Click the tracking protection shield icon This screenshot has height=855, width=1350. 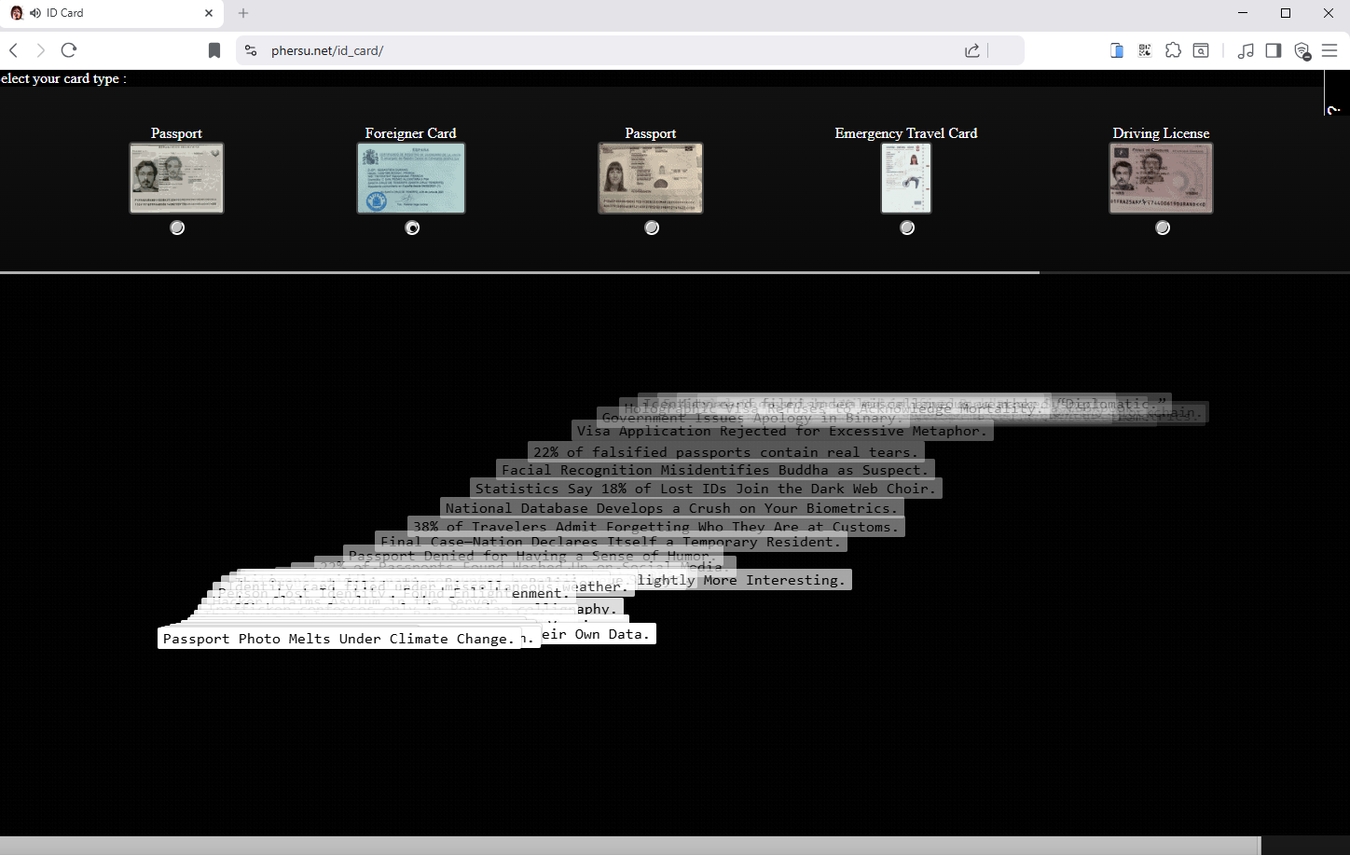pyautogui.click(x=1301, y=50)
